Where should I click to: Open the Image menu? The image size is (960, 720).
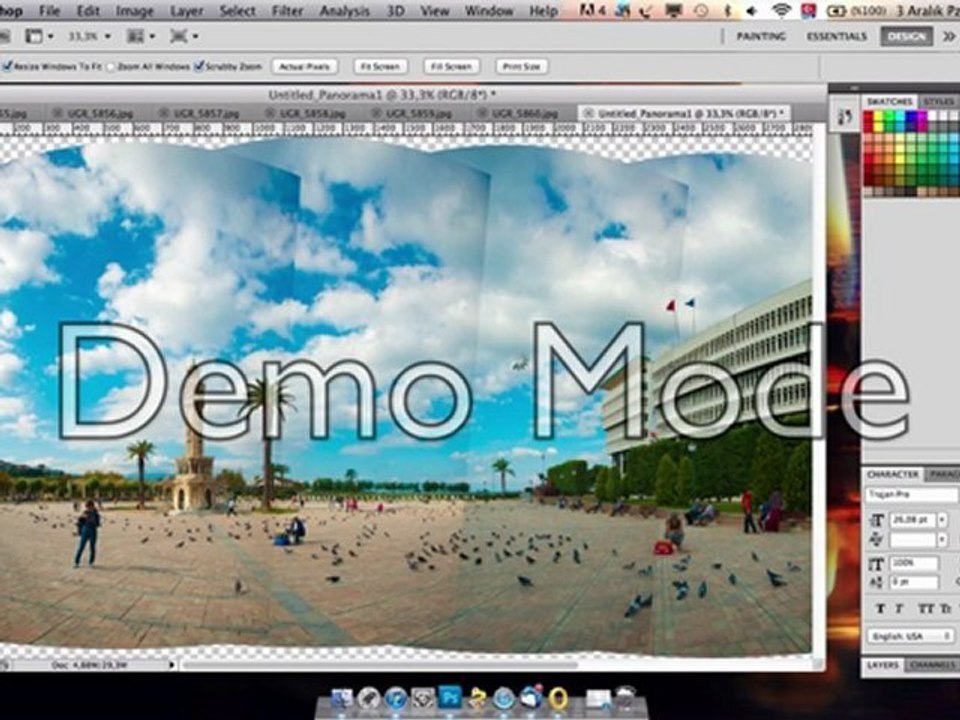coord(135,11)
